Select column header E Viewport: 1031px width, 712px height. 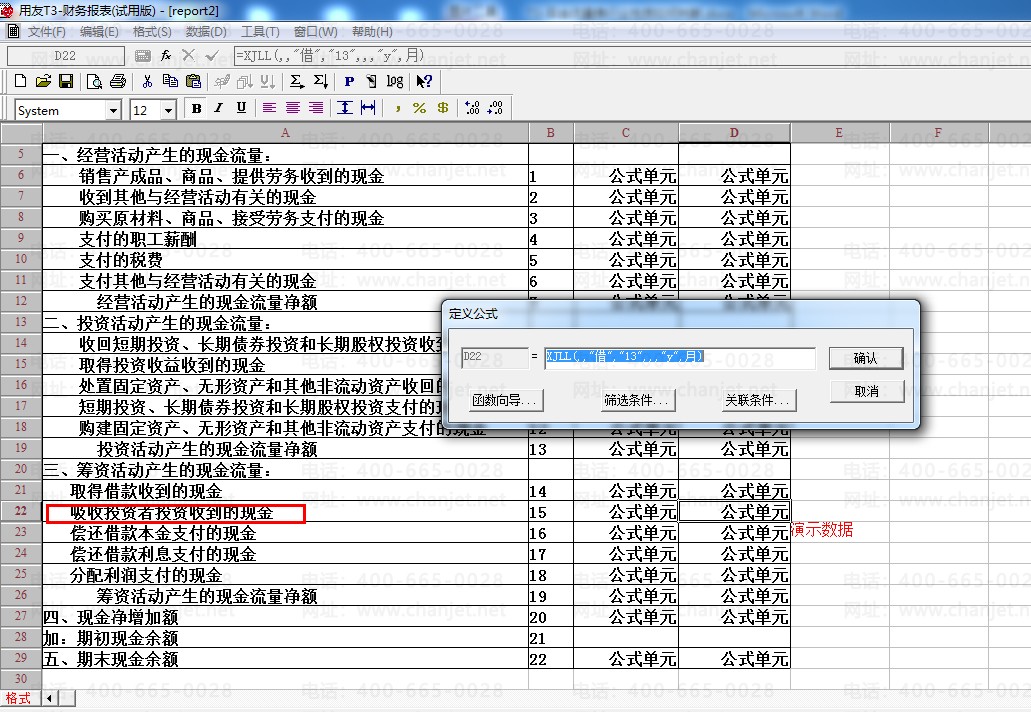pos(840,133)
